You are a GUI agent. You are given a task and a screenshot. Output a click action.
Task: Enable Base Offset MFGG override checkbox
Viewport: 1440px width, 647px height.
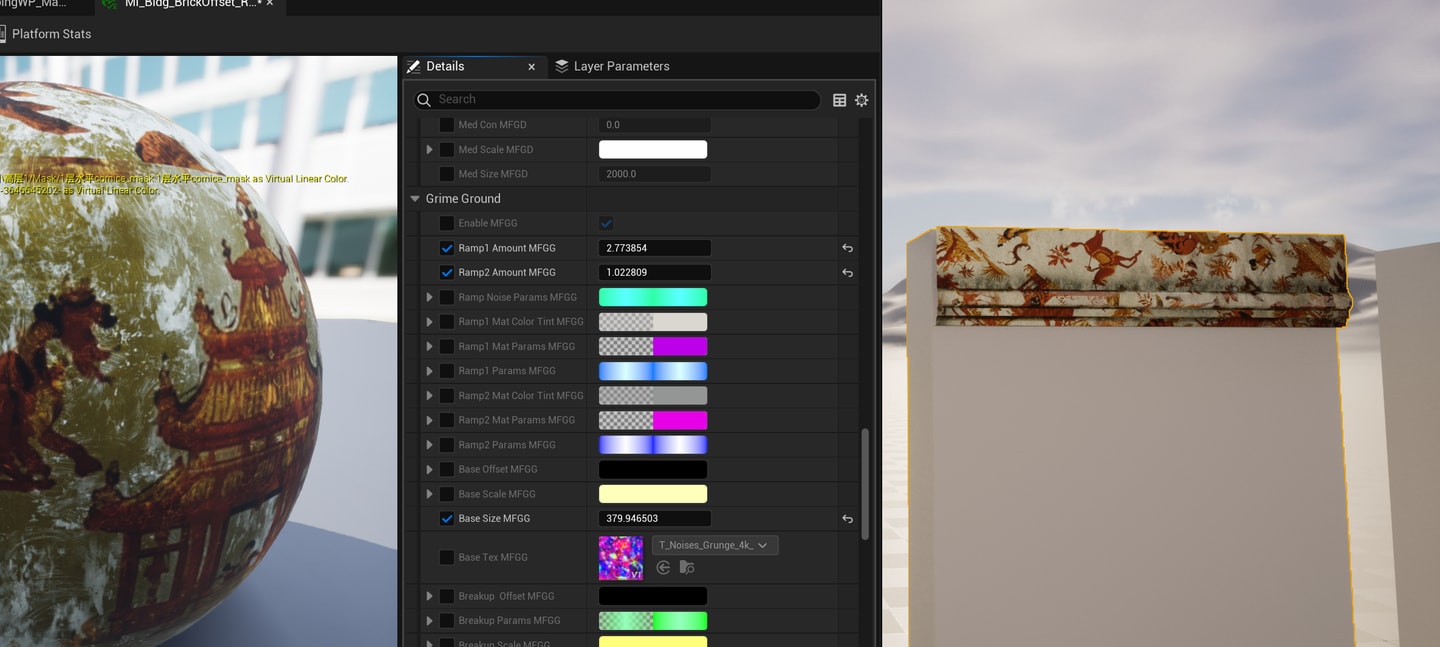coord(447,470)
